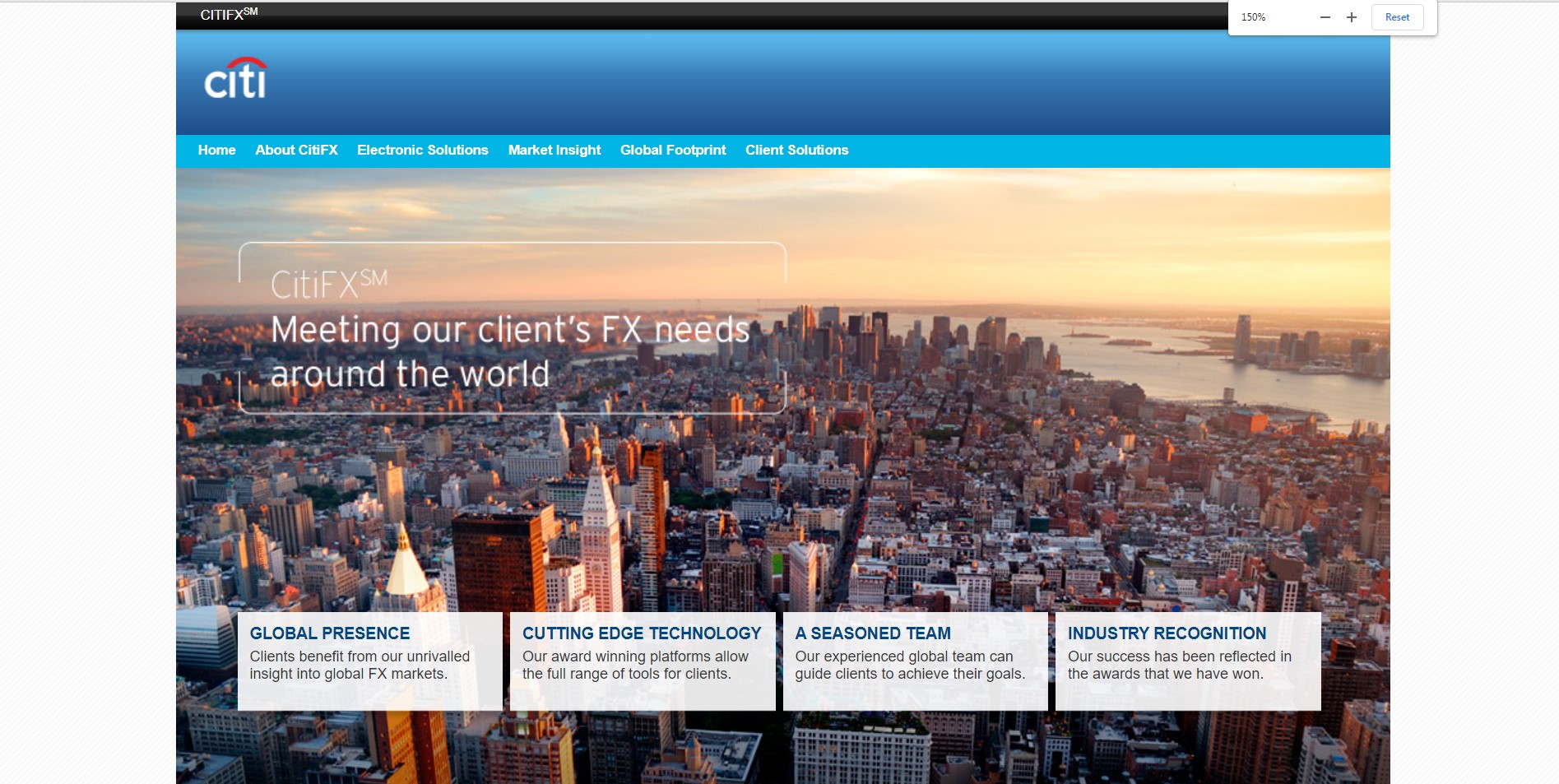This screenshot has height=784, width=1559.
Task: Click the CITIFX title in top bar
Action: 229,14
